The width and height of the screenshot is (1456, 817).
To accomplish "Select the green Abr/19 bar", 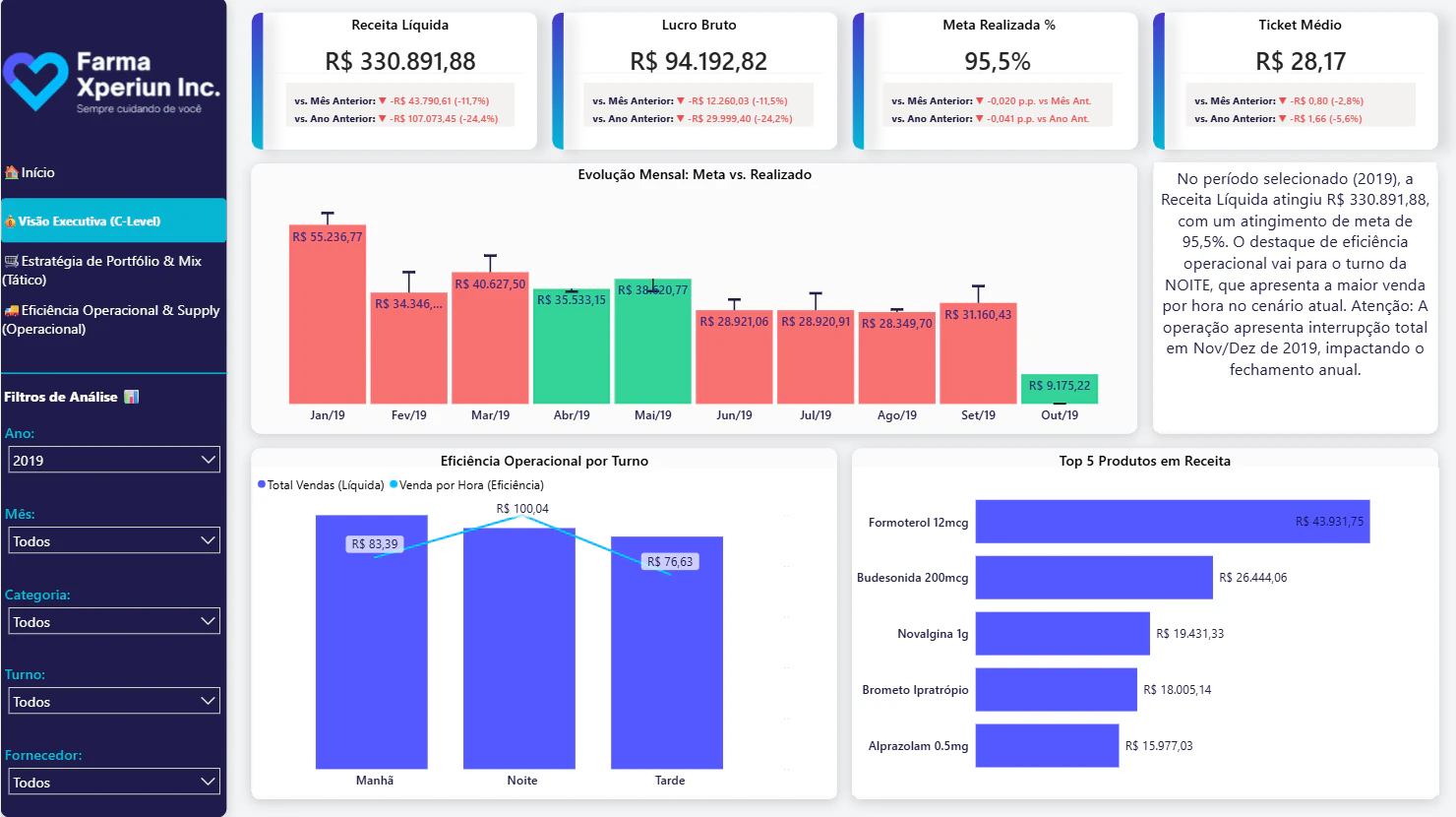I will (572, 346).
